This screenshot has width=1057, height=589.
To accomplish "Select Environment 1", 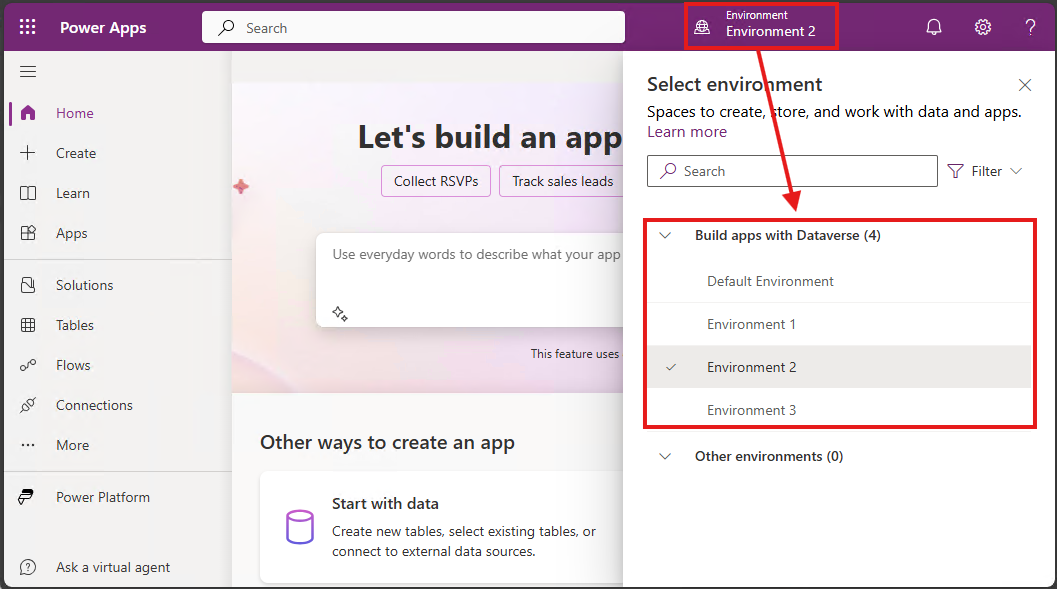I will [x=839, y=324].
